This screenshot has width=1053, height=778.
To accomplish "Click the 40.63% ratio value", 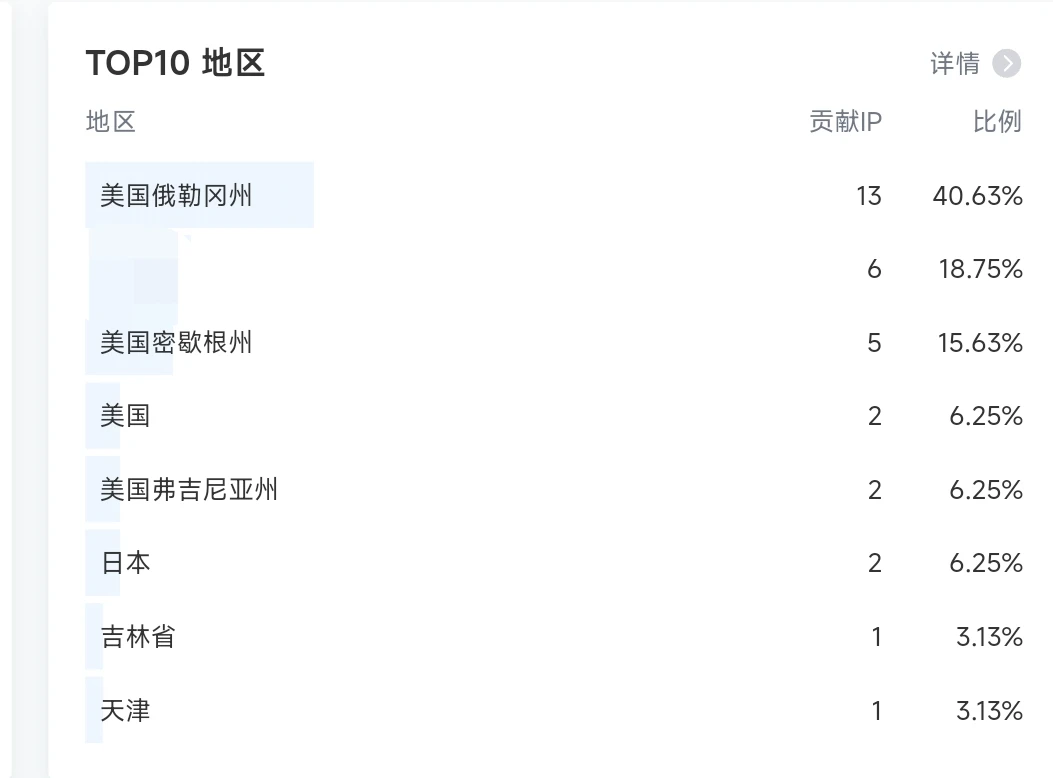I will click(977, 196).
